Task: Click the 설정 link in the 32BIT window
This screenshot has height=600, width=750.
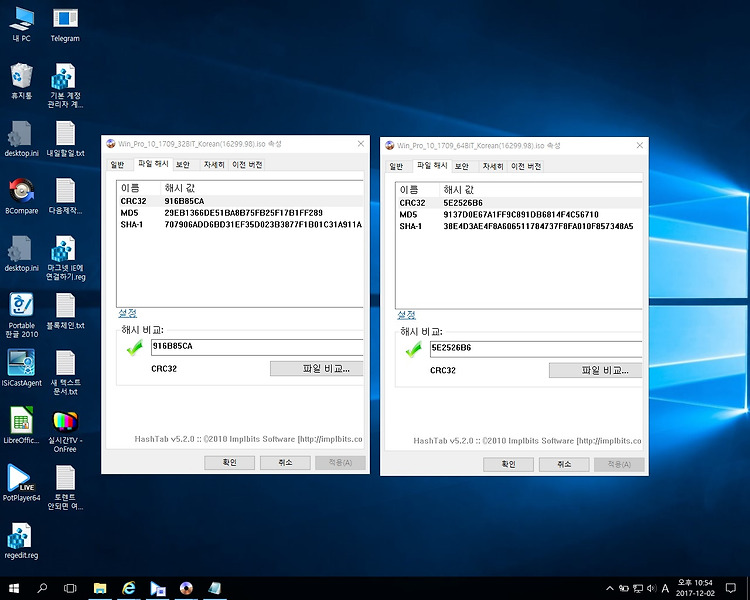Action: click(x=128, y=313)
